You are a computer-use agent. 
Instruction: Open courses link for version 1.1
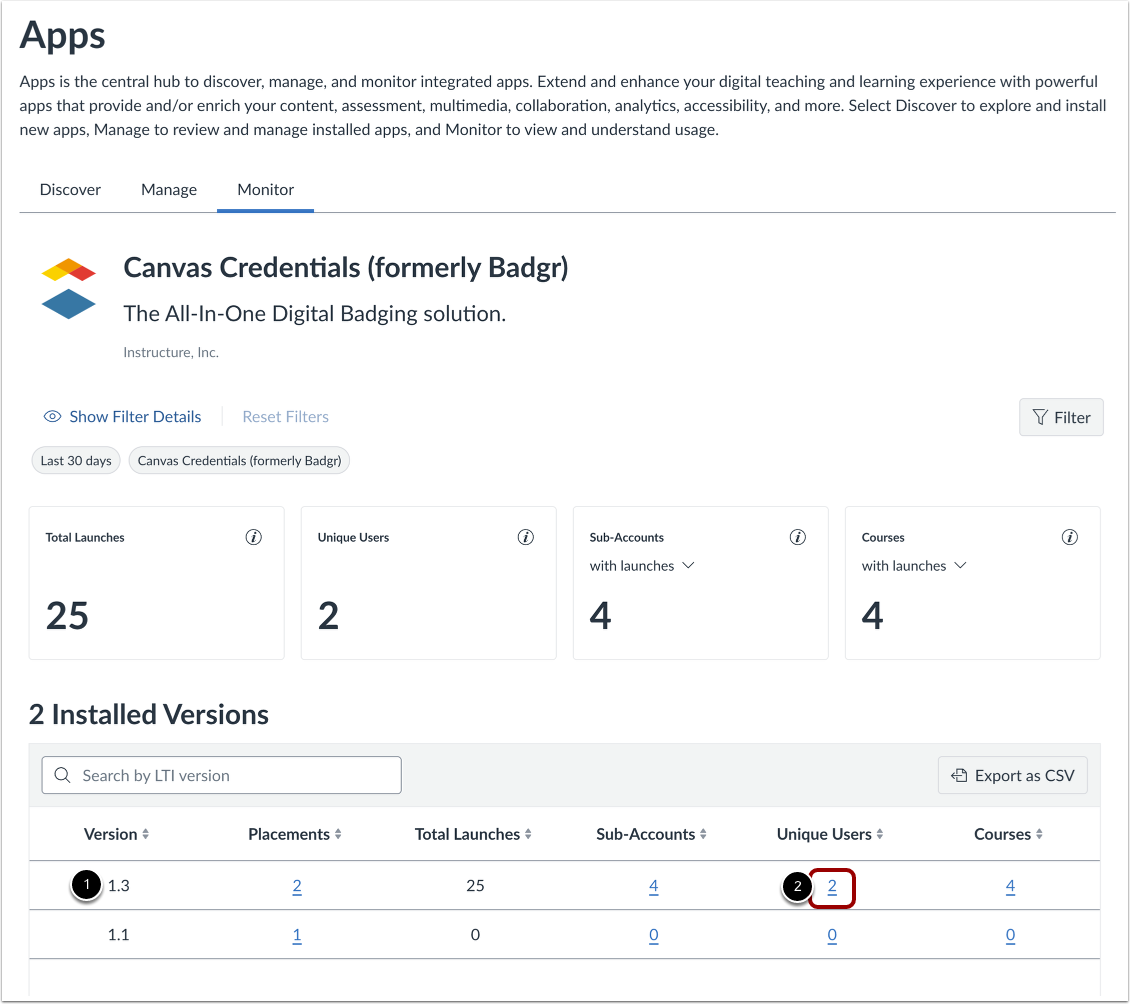point(1010,935)
